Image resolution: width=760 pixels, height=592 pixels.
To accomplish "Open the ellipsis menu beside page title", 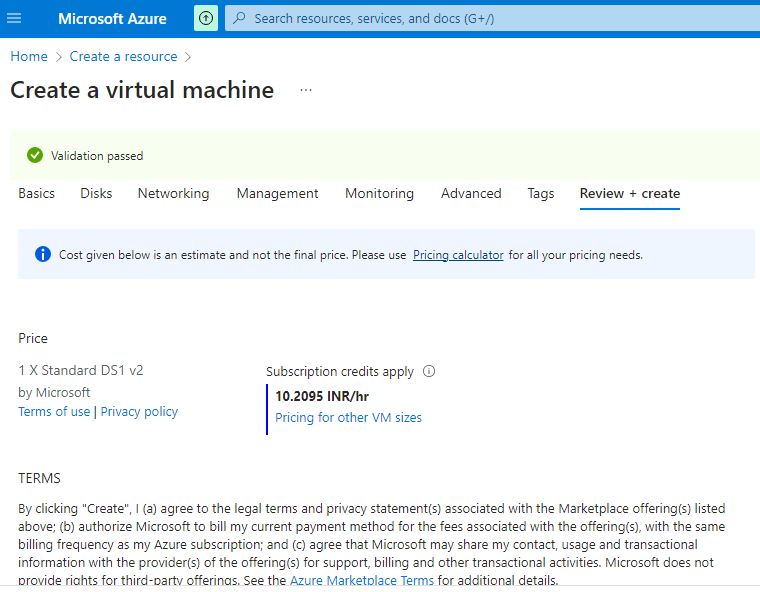I will pos(306,90).
